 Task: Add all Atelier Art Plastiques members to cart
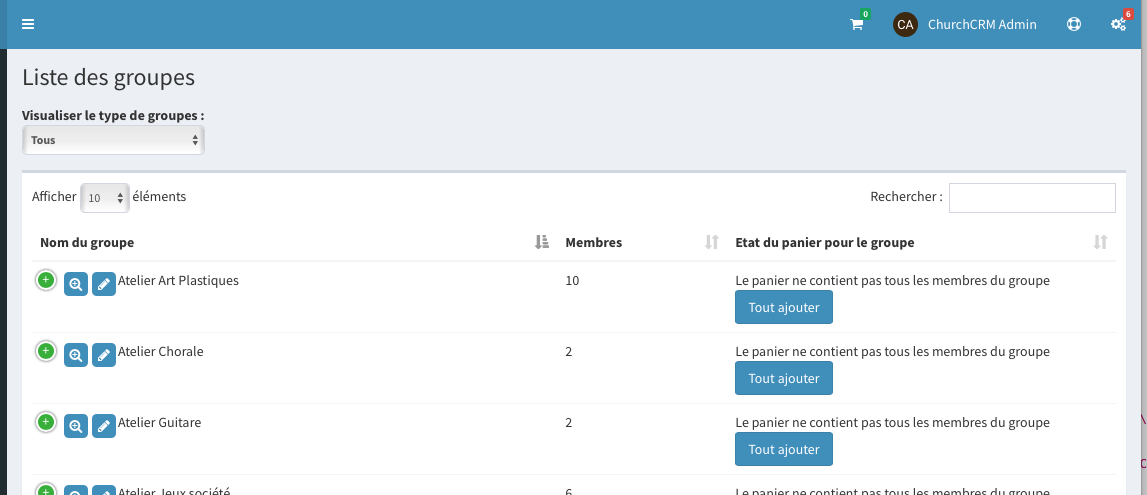tap(783, 307)
